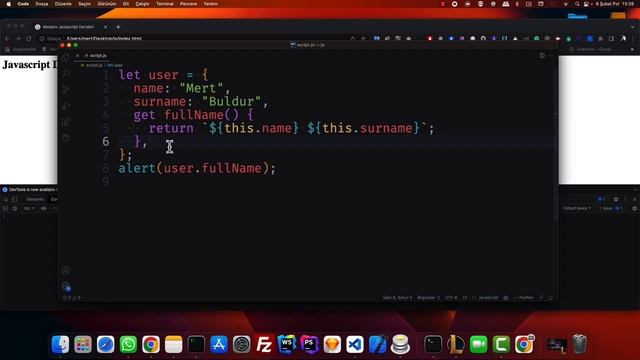Click the JavaScript language mode in status bar
The height and width of the screenshot is (360, 640).
[x=488, y=298]
